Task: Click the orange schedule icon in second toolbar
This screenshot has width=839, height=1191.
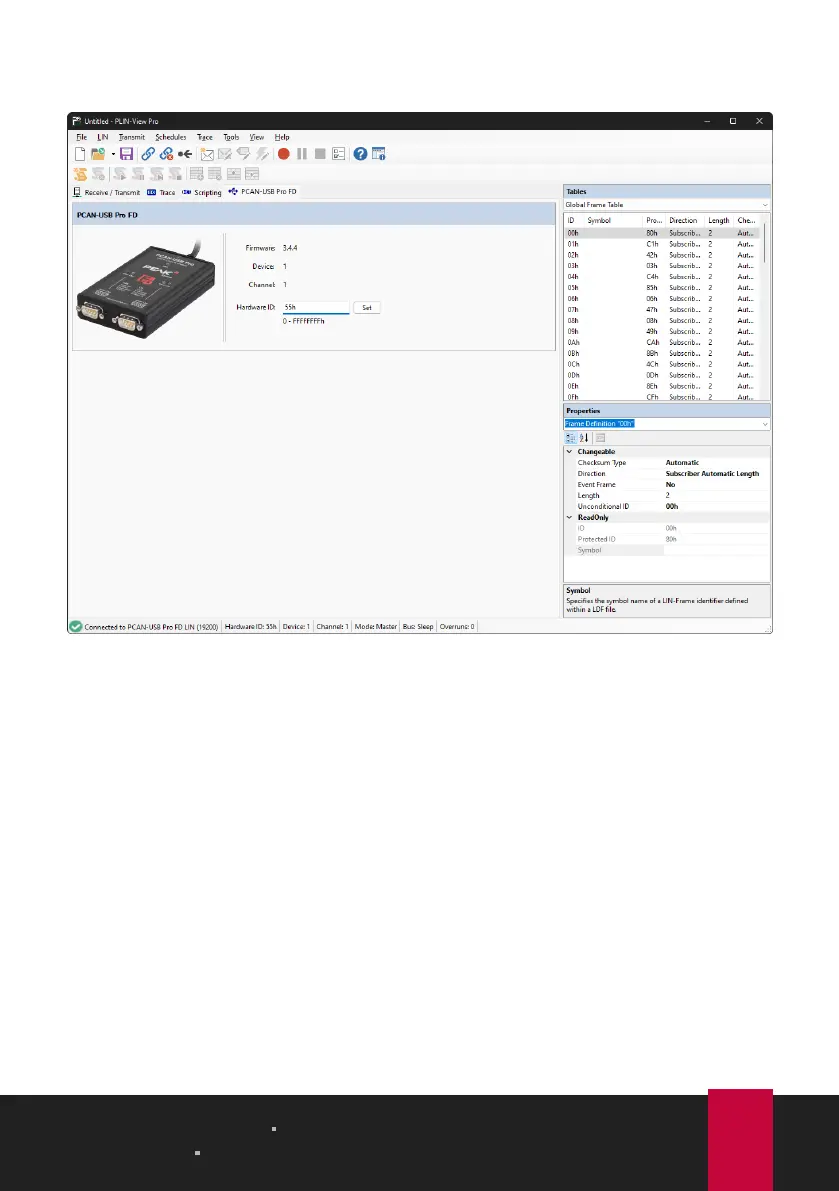Action: (x=80, y=174)
